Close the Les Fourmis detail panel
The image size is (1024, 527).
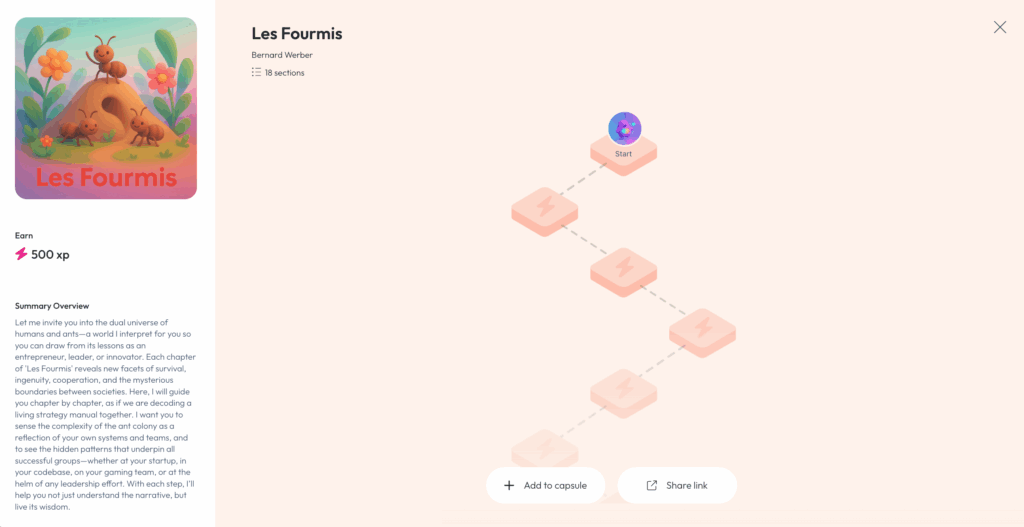click(999, 27)
